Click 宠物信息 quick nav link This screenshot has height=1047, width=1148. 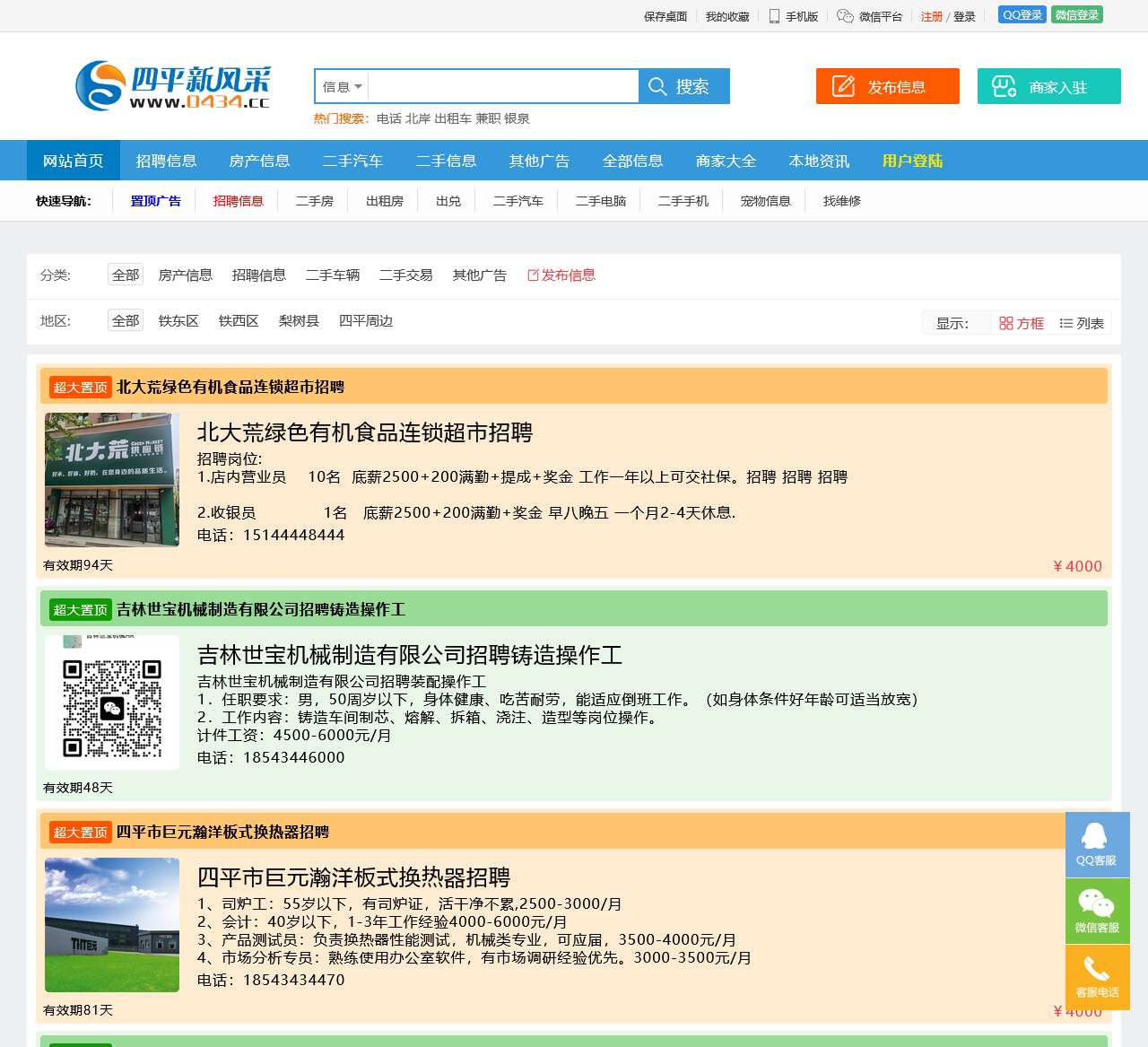tap(766, 201)
